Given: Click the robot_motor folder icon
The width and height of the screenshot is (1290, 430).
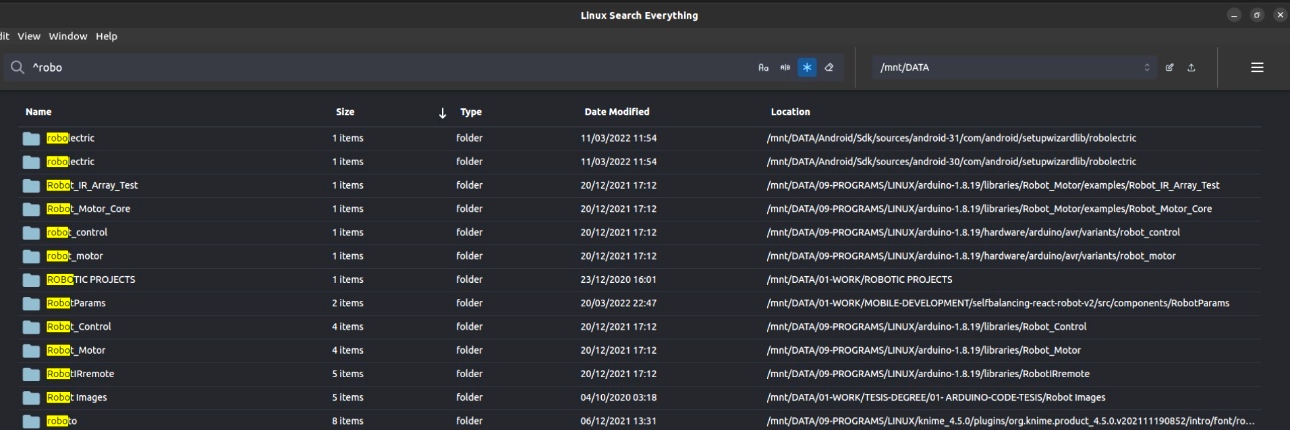Looking at the screenshot, I should [x=31, y=256].
